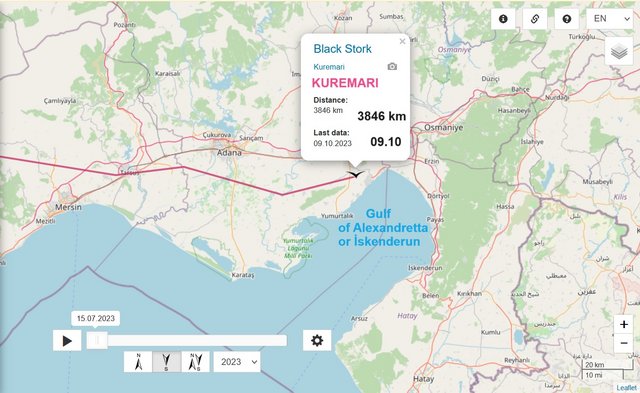Click the Nurdağı town label
The width and height of the screenshot is (640, 393).
pos(557,98)
